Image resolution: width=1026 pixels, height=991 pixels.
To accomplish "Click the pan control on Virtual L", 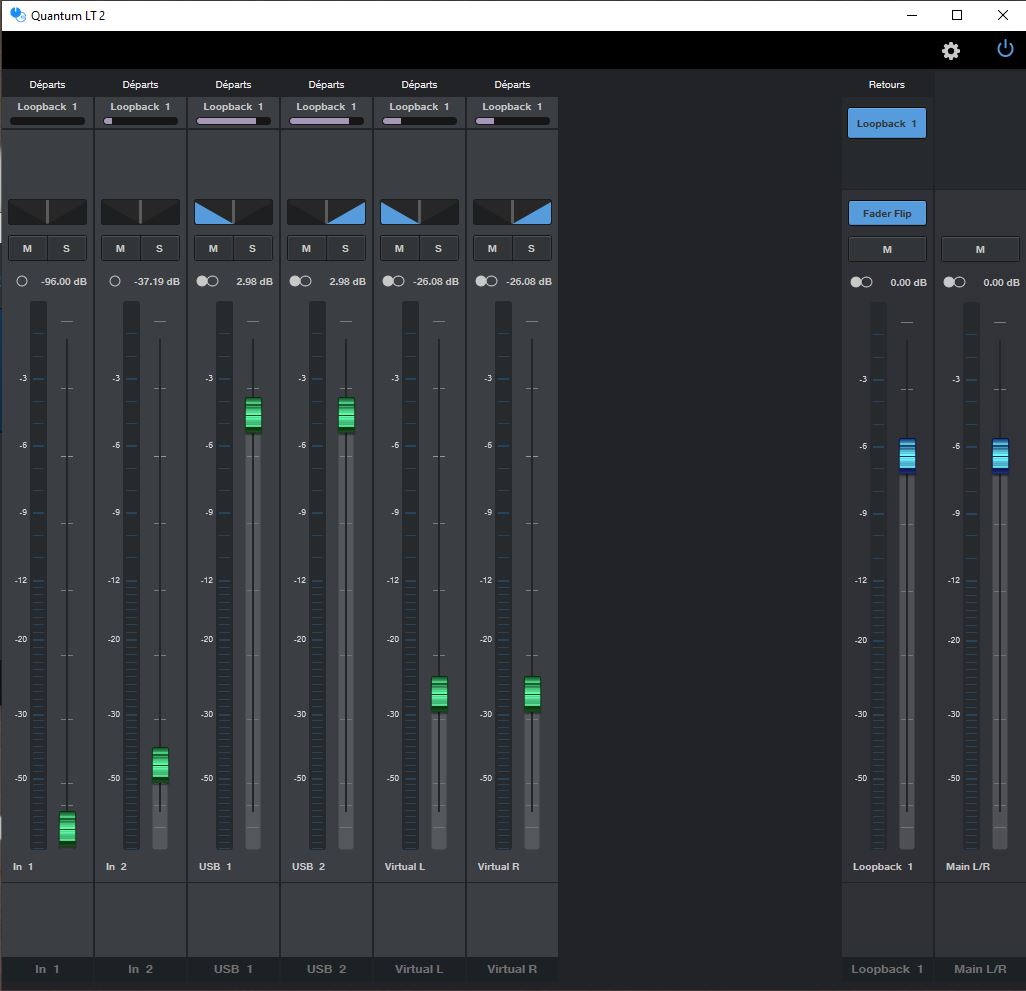I will click(419, 211).
